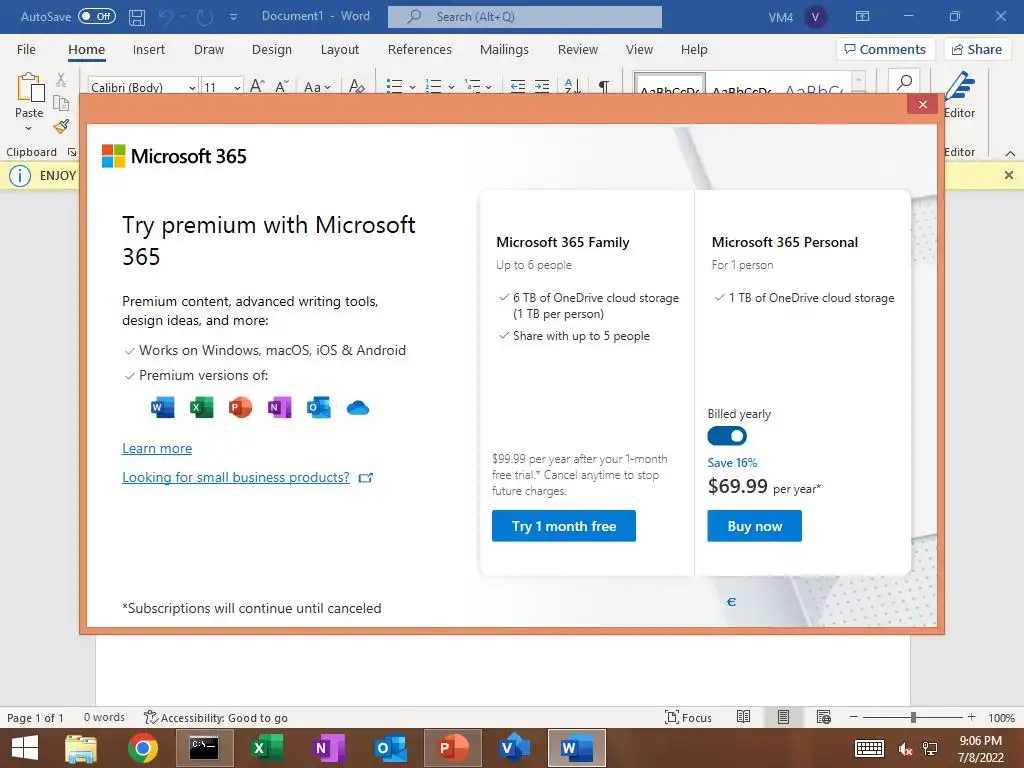Expand the Paste options arrow
1024x768 pixels.
tap(29, 129)
